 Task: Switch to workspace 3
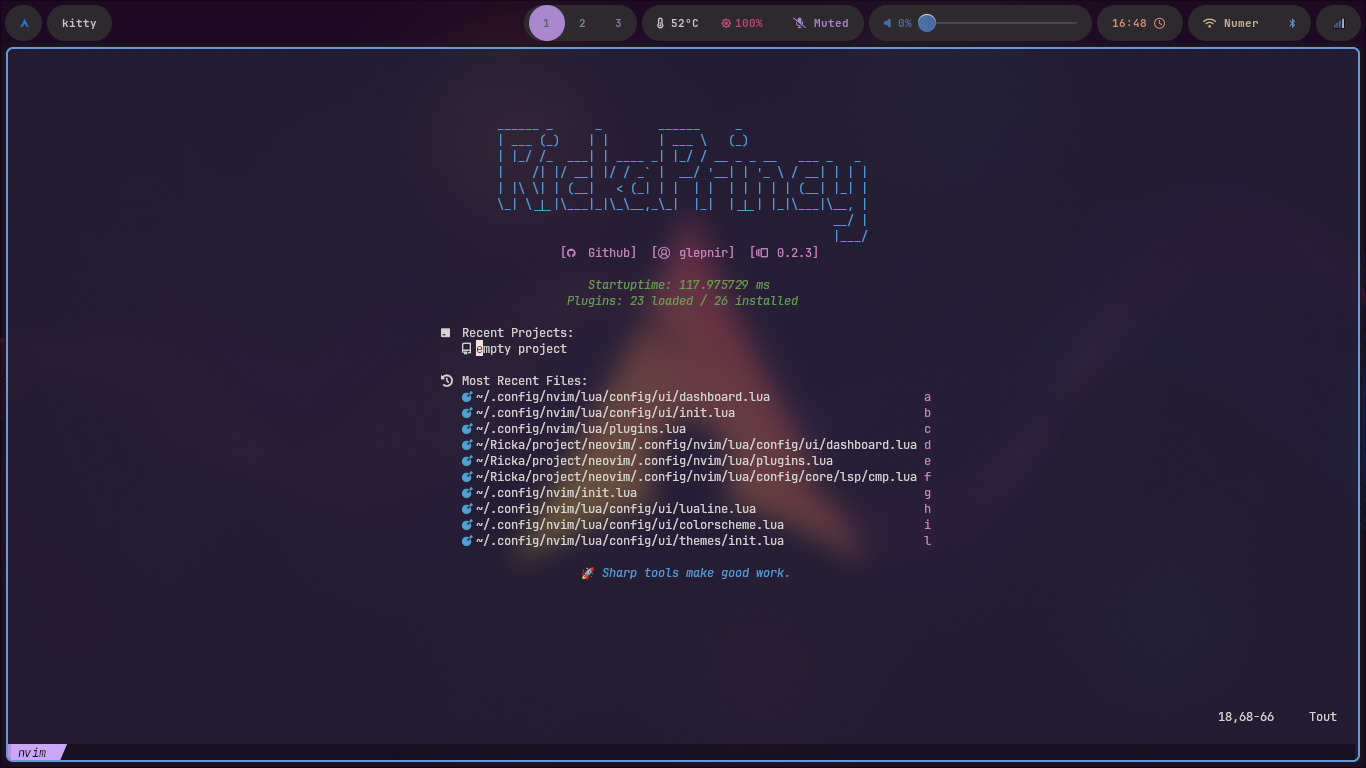[x=618, y=23]
